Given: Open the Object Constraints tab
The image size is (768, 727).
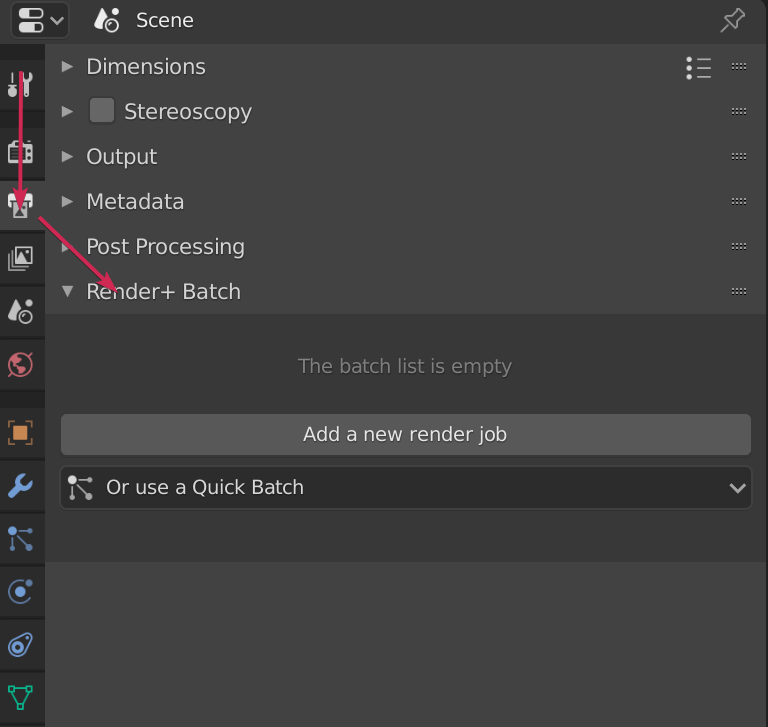Looking at the screenshot, I should point(21,645).
